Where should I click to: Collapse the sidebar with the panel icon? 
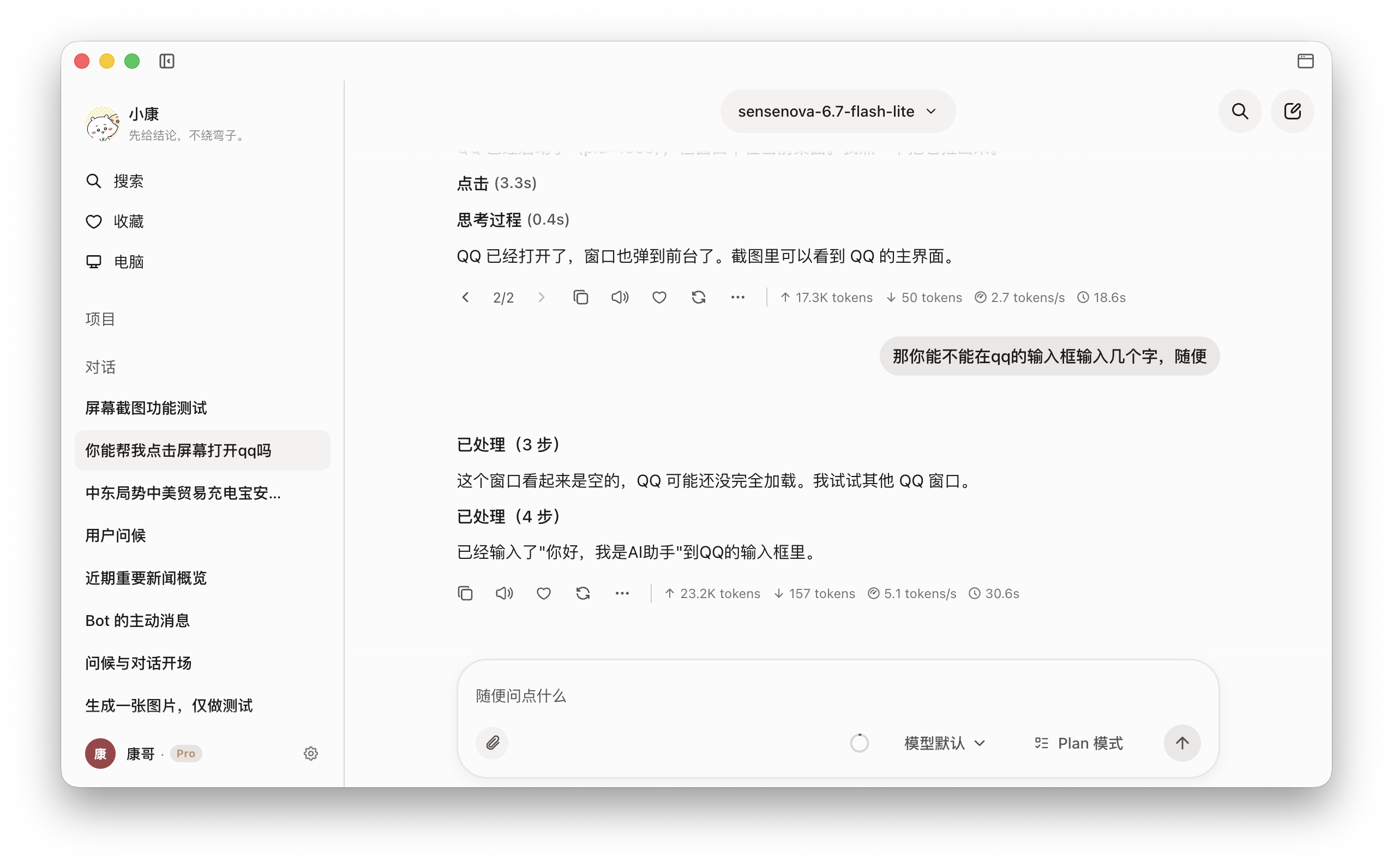pyautogui.click(x=167, y=61)
